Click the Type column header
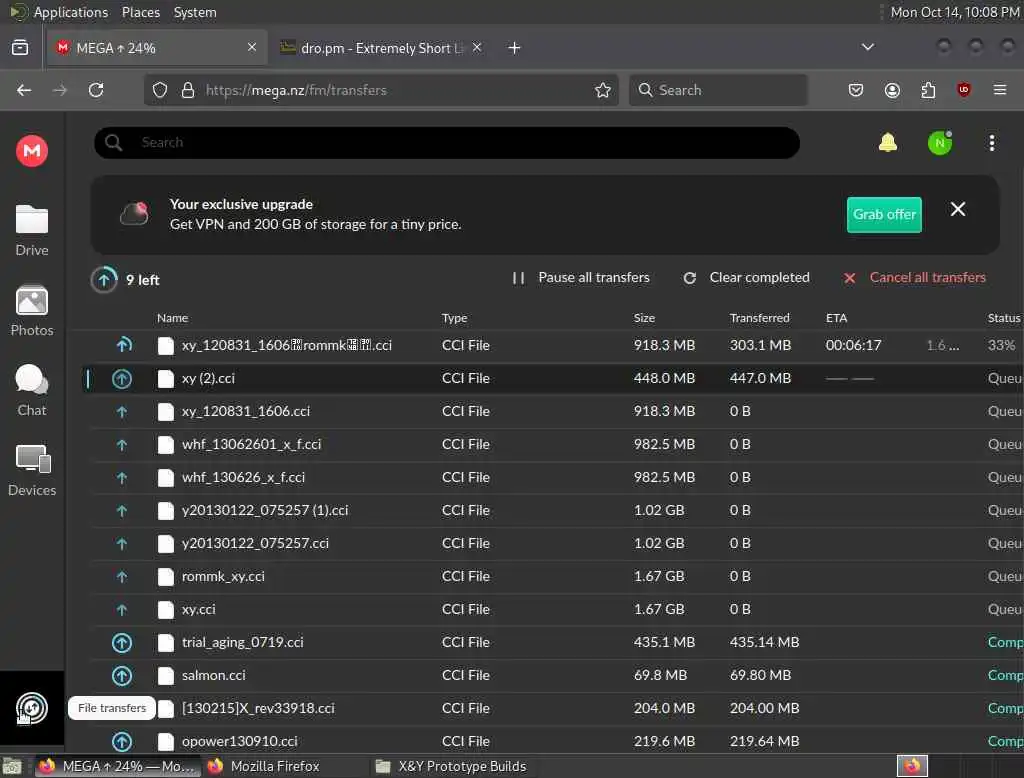The image size is (1024, 778). pyautogui.click(x=455, y=318)
